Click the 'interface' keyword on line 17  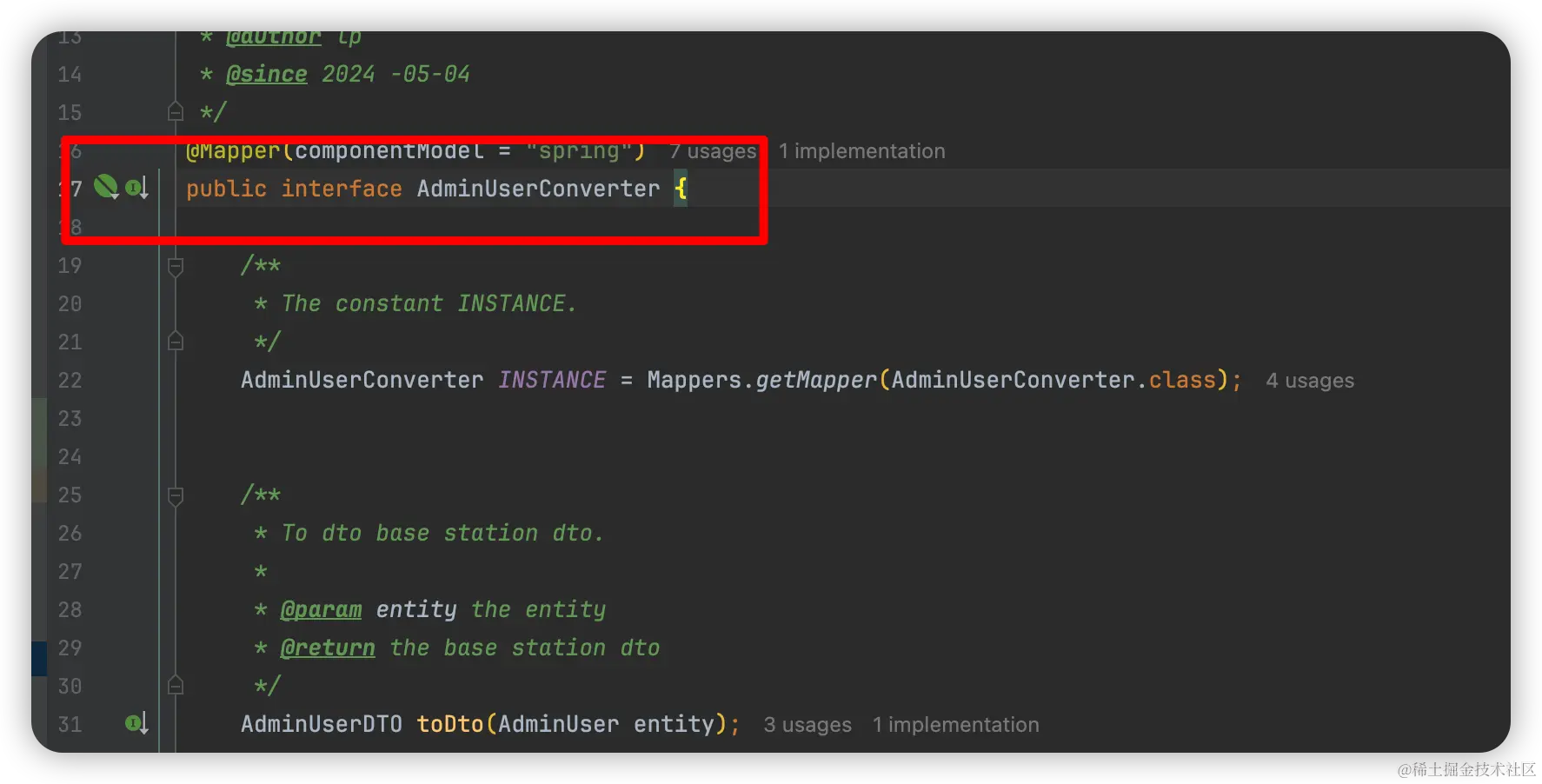(342, 189)
